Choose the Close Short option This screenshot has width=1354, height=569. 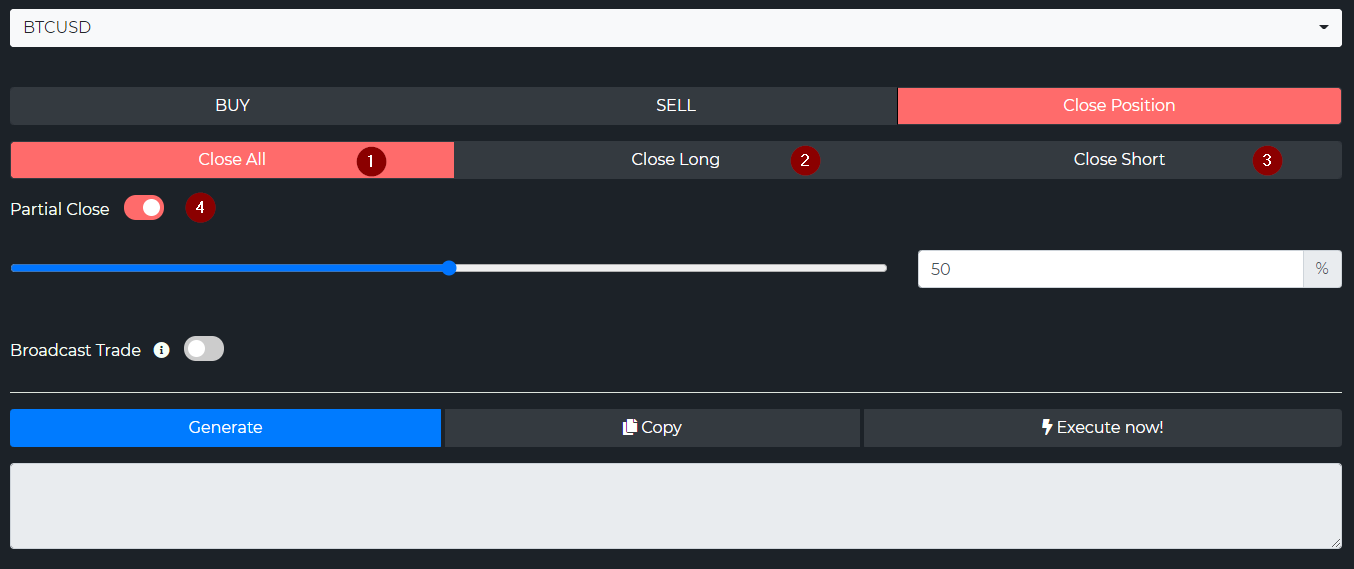tap(1118, 160)
